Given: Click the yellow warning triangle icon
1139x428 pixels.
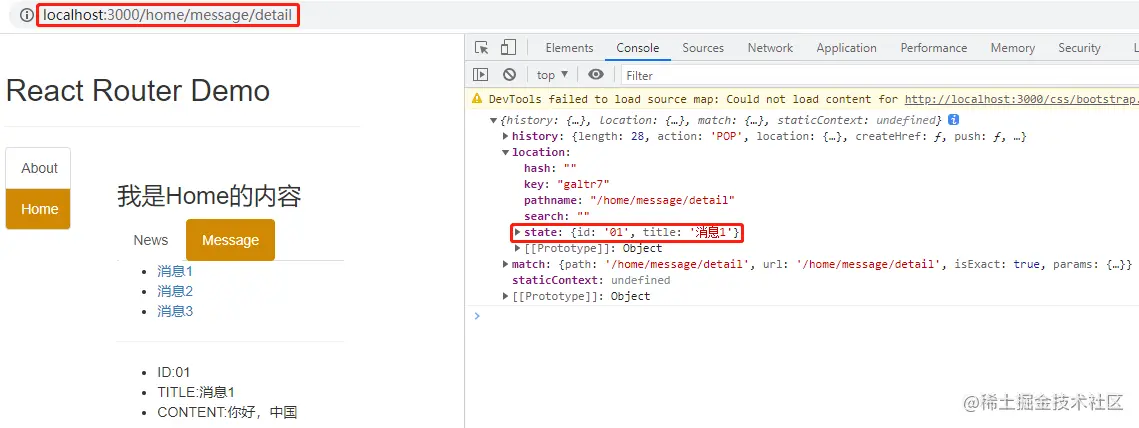Looking at the screenshot, I should pyautogui.click(x=477, y=99).
